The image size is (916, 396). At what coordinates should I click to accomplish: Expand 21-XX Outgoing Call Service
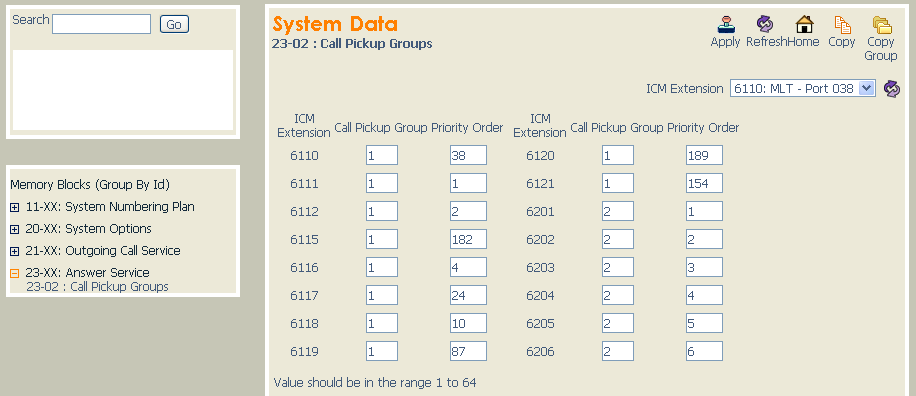point(15,251)
